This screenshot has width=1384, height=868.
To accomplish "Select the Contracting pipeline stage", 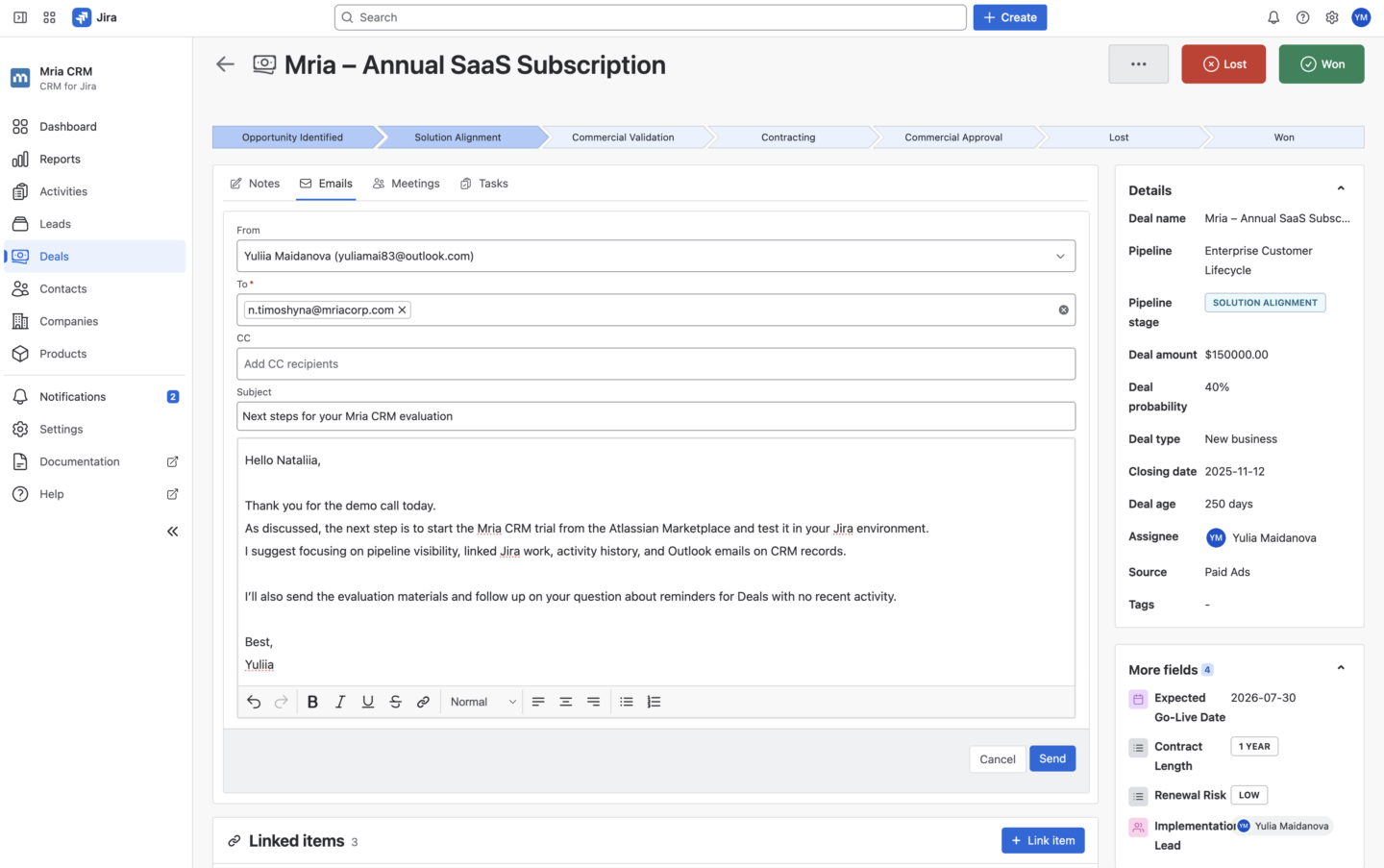I will tap(788, 137).
